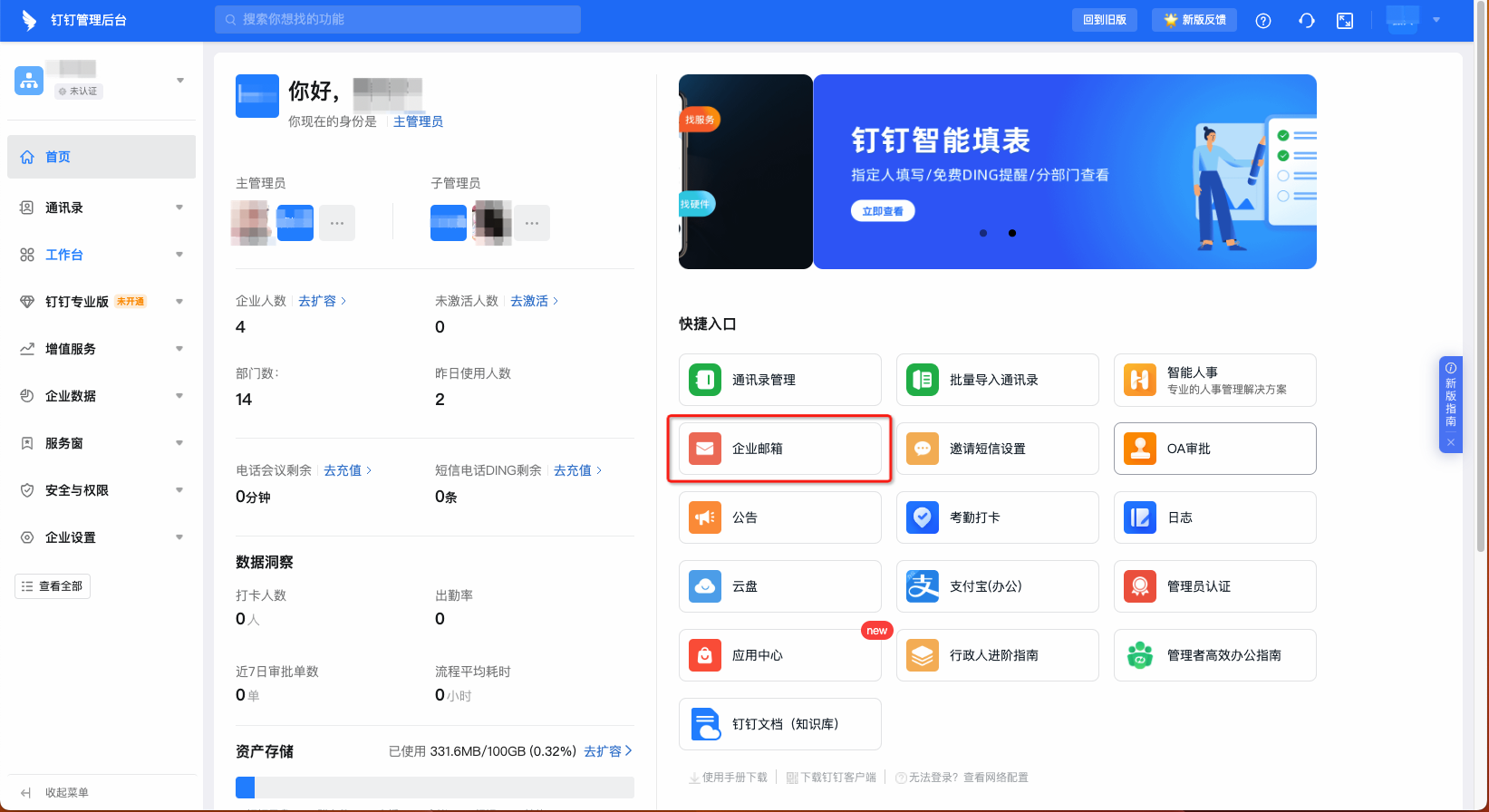The image size is (1489, 812).
Task: Click the customer service headset icon
Action: pyautogui.click(x=1306, y=20)
